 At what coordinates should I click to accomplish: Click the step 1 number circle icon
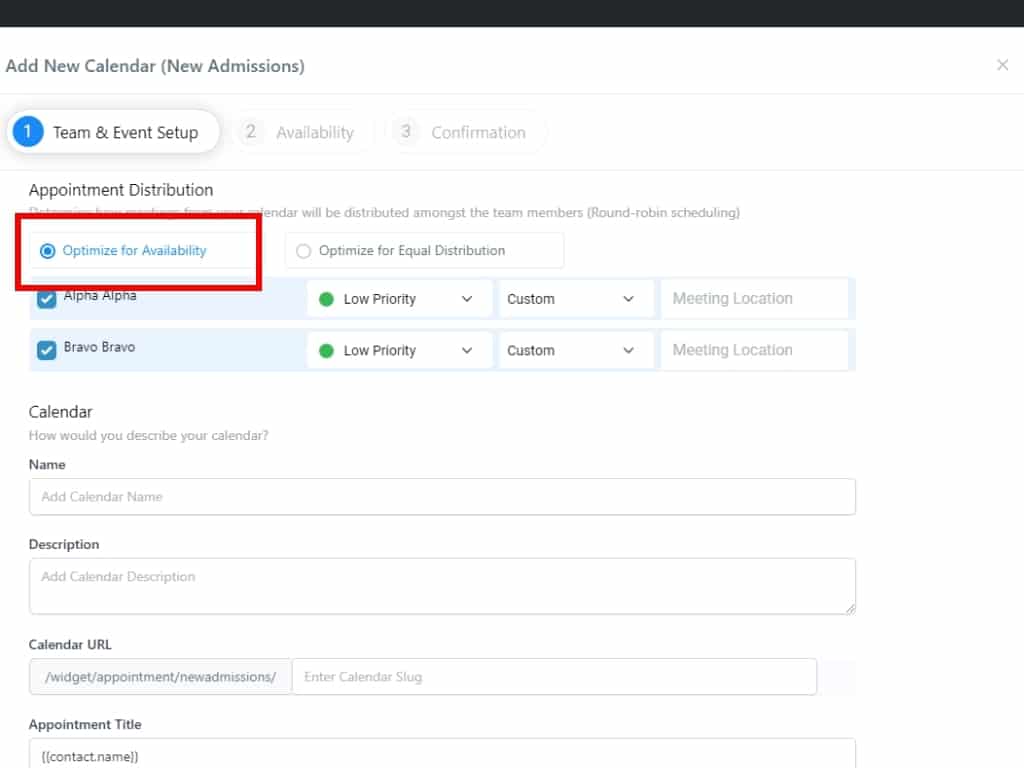[28, 132]
